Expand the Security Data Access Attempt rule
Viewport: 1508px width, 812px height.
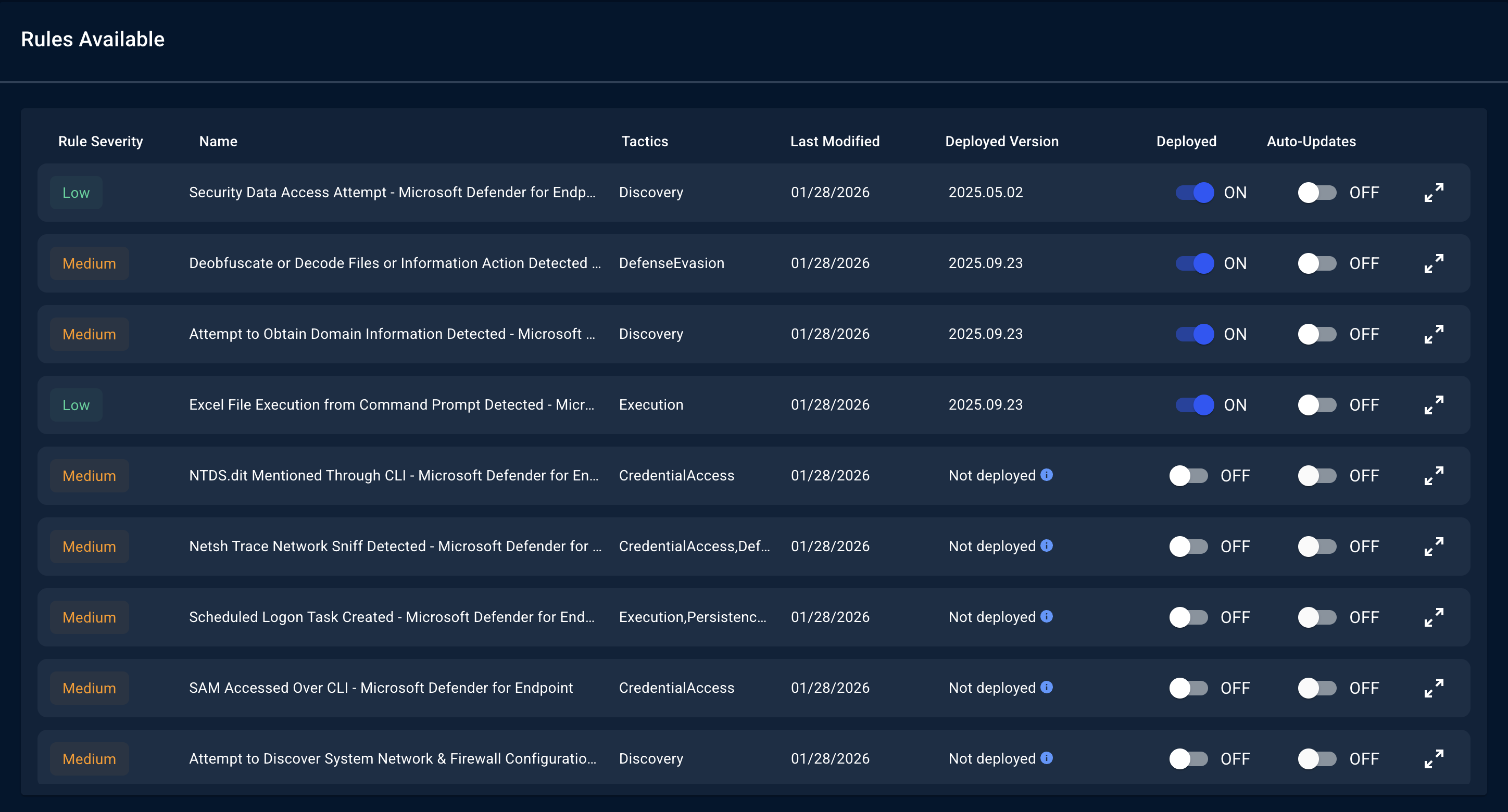tap(1434, 193)
